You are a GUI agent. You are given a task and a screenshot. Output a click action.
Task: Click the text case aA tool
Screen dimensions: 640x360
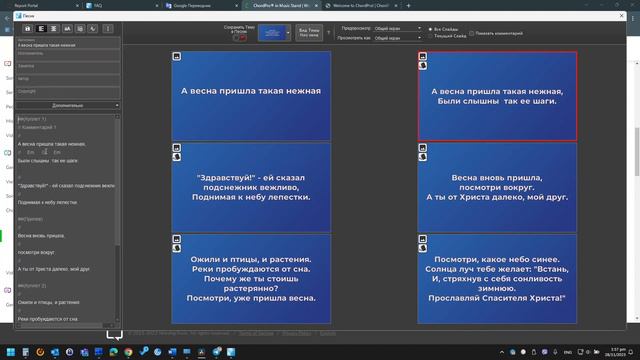pyautogui.click(x=67, y=29)
